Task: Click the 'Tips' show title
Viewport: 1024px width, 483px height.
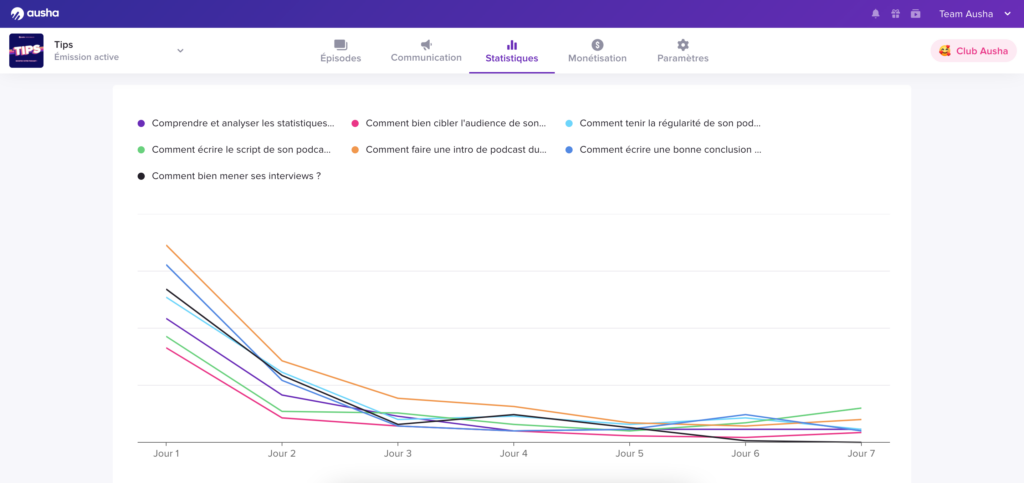Action: point(63,44)
